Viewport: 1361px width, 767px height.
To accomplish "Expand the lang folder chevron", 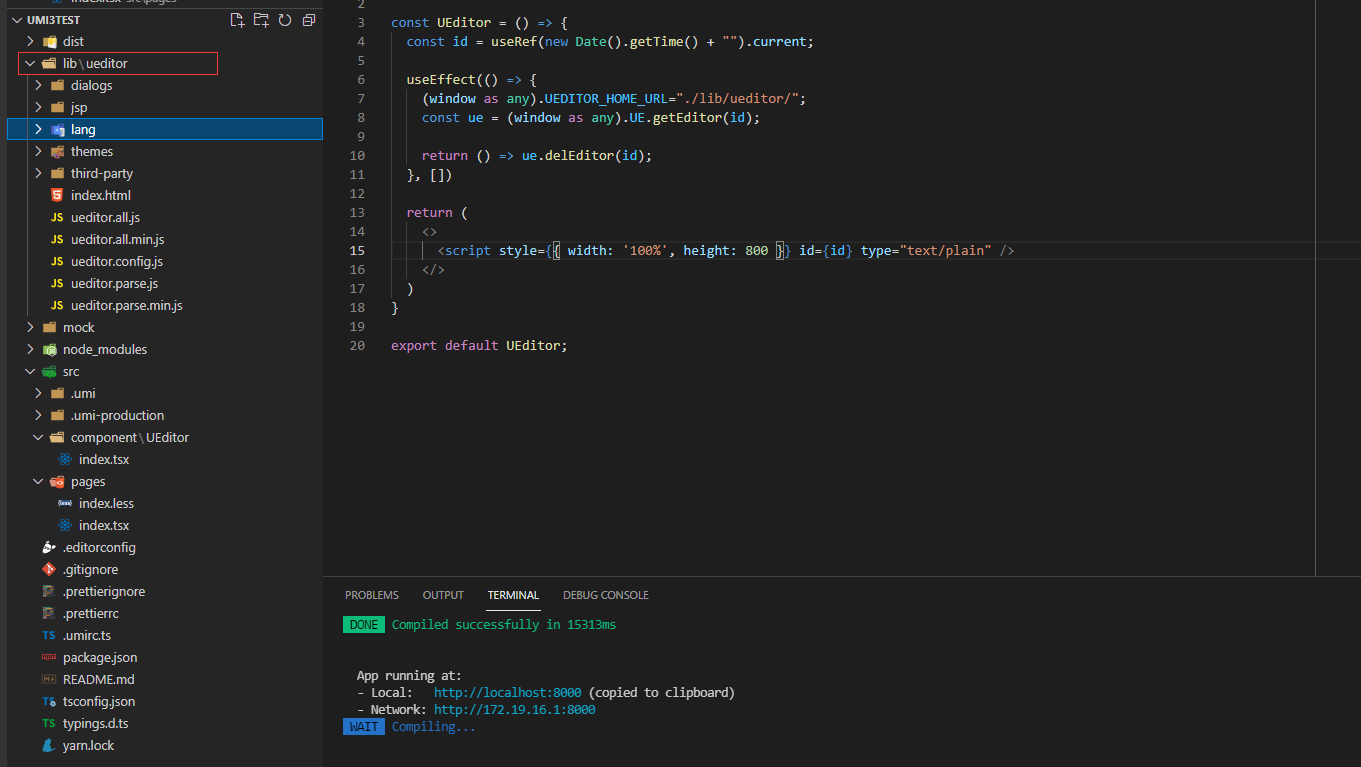I will tap(38, 129).
